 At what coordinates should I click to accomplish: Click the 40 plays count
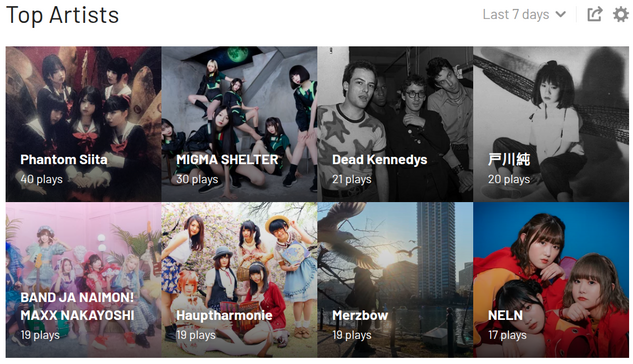pos(41,179)
